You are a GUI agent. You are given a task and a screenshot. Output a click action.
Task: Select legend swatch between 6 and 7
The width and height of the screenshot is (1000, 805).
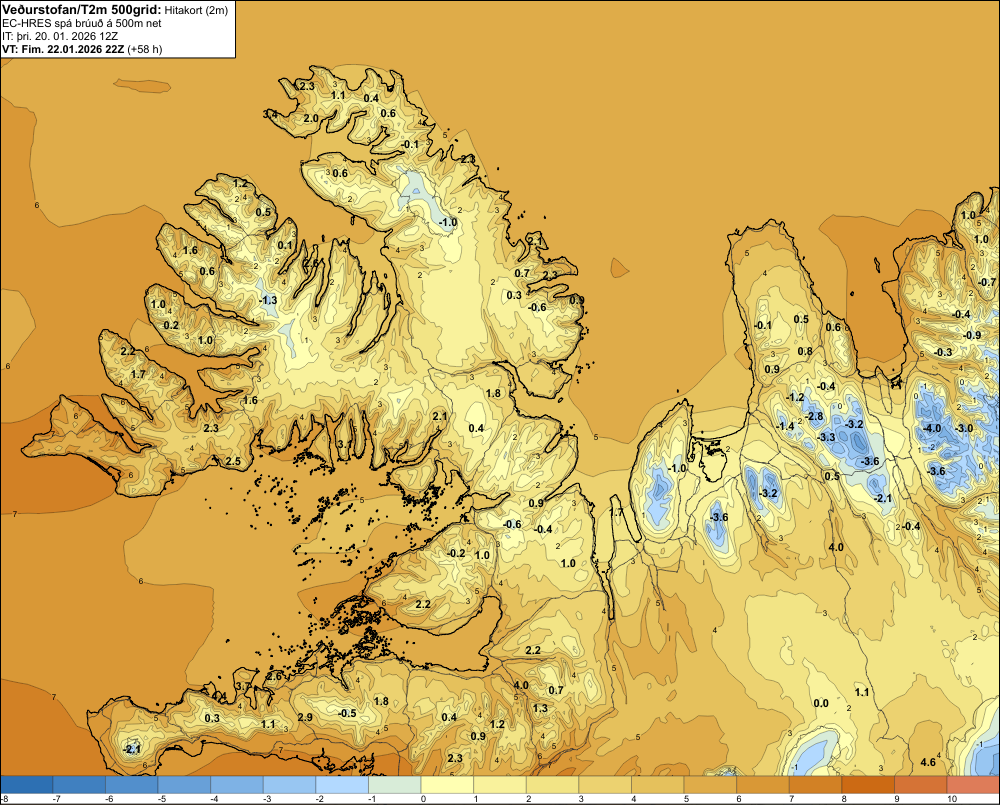coord(763,784)
